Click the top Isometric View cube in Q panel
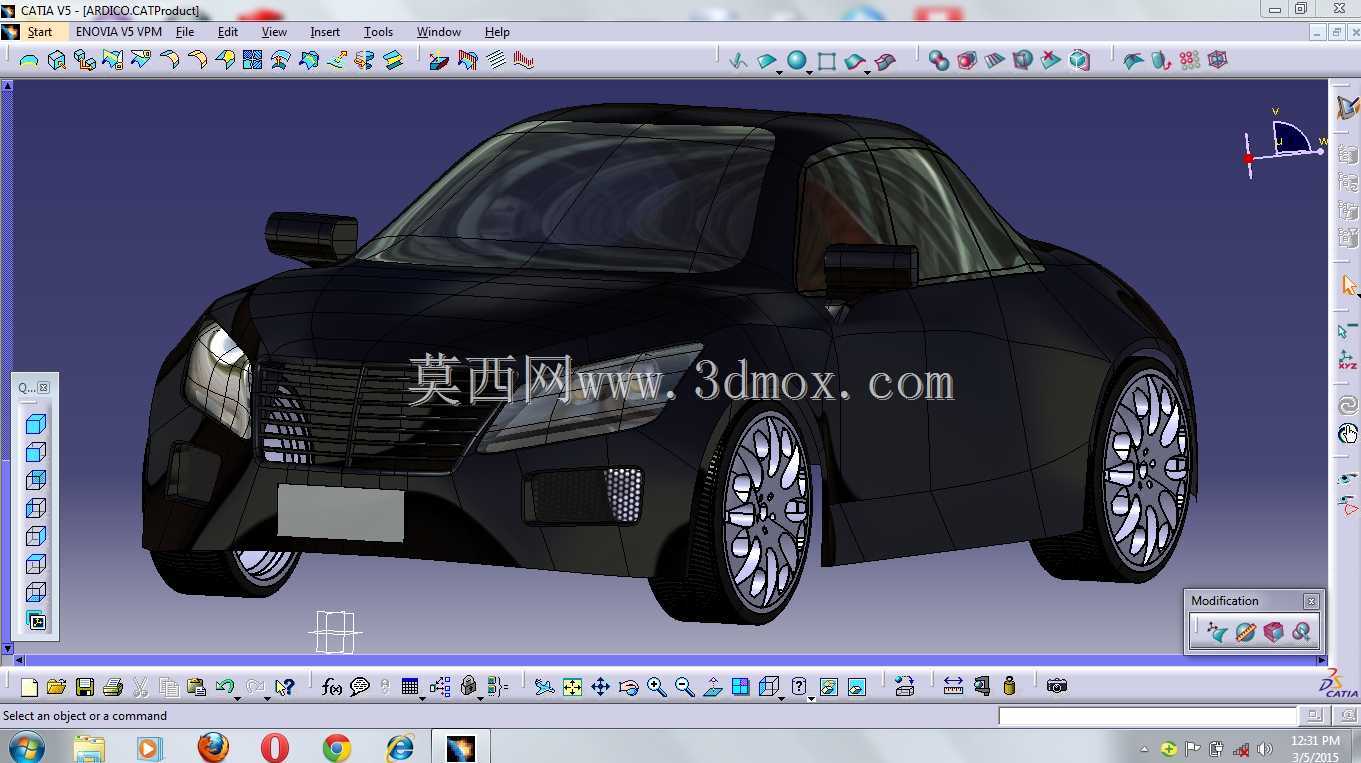The image size is (1361, 763). coord(36,424)
